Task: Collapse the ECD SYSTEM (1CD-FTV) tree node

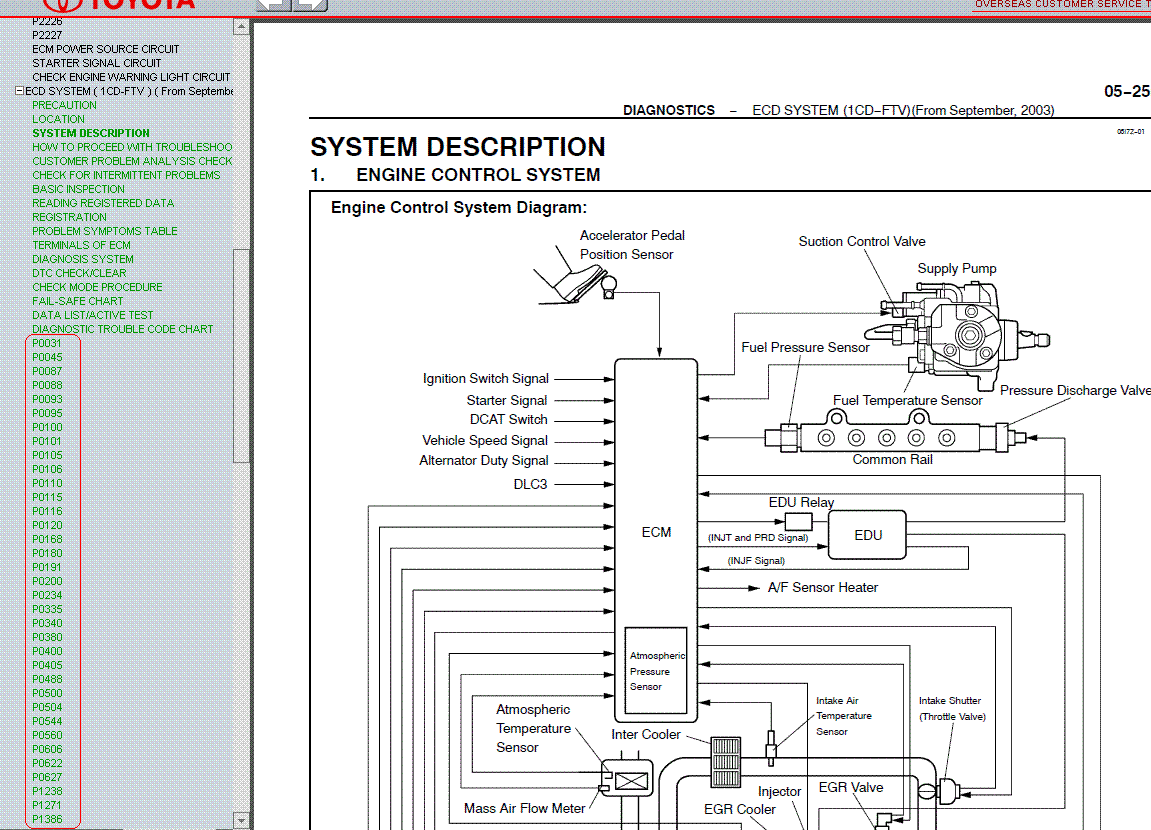Action: (x=19, y=91)
